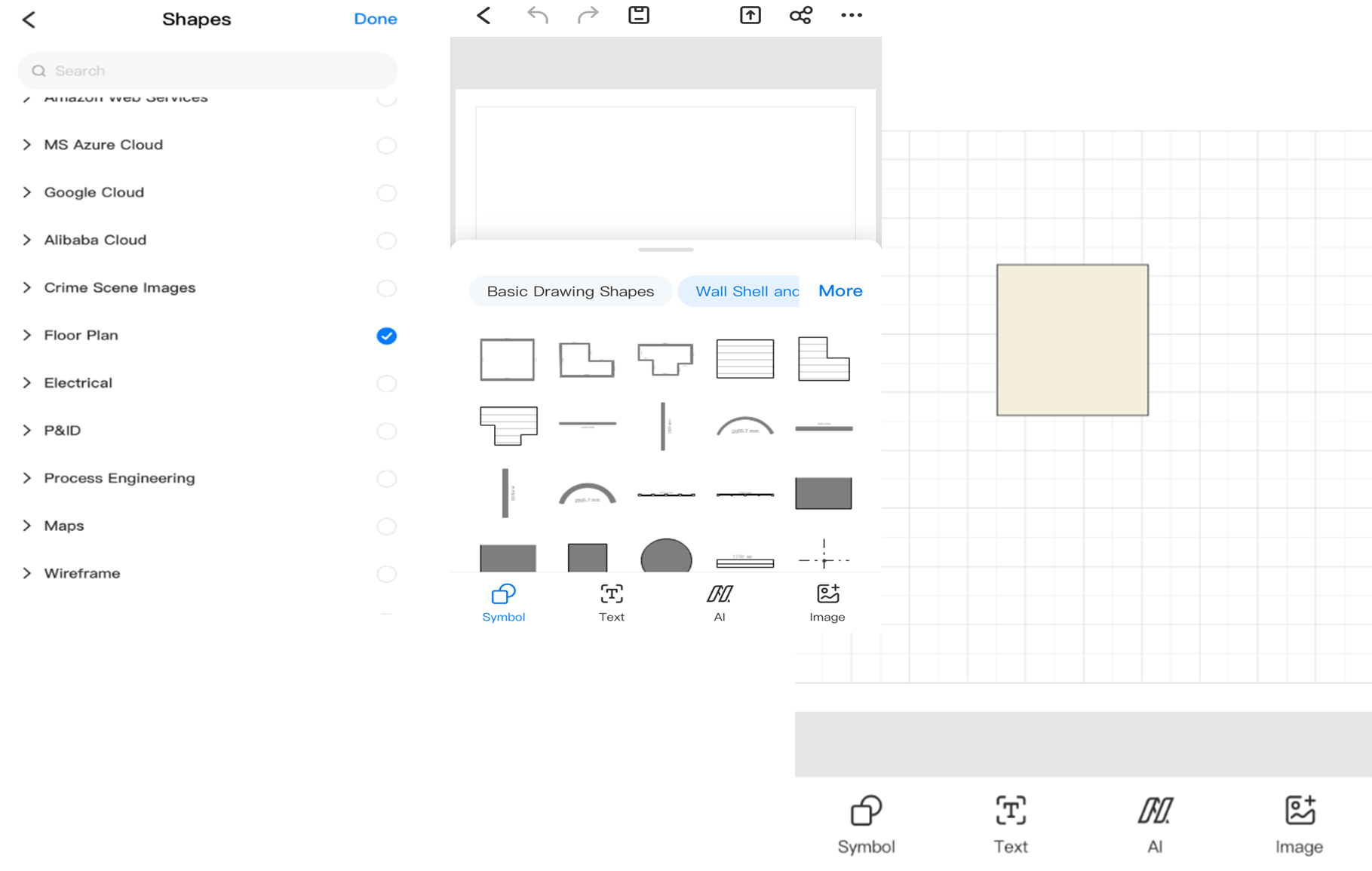Image resolution: width=1372 pixels, height=871 pixels.
Task: Open the three-dots more menu
Action: point(852,15)
